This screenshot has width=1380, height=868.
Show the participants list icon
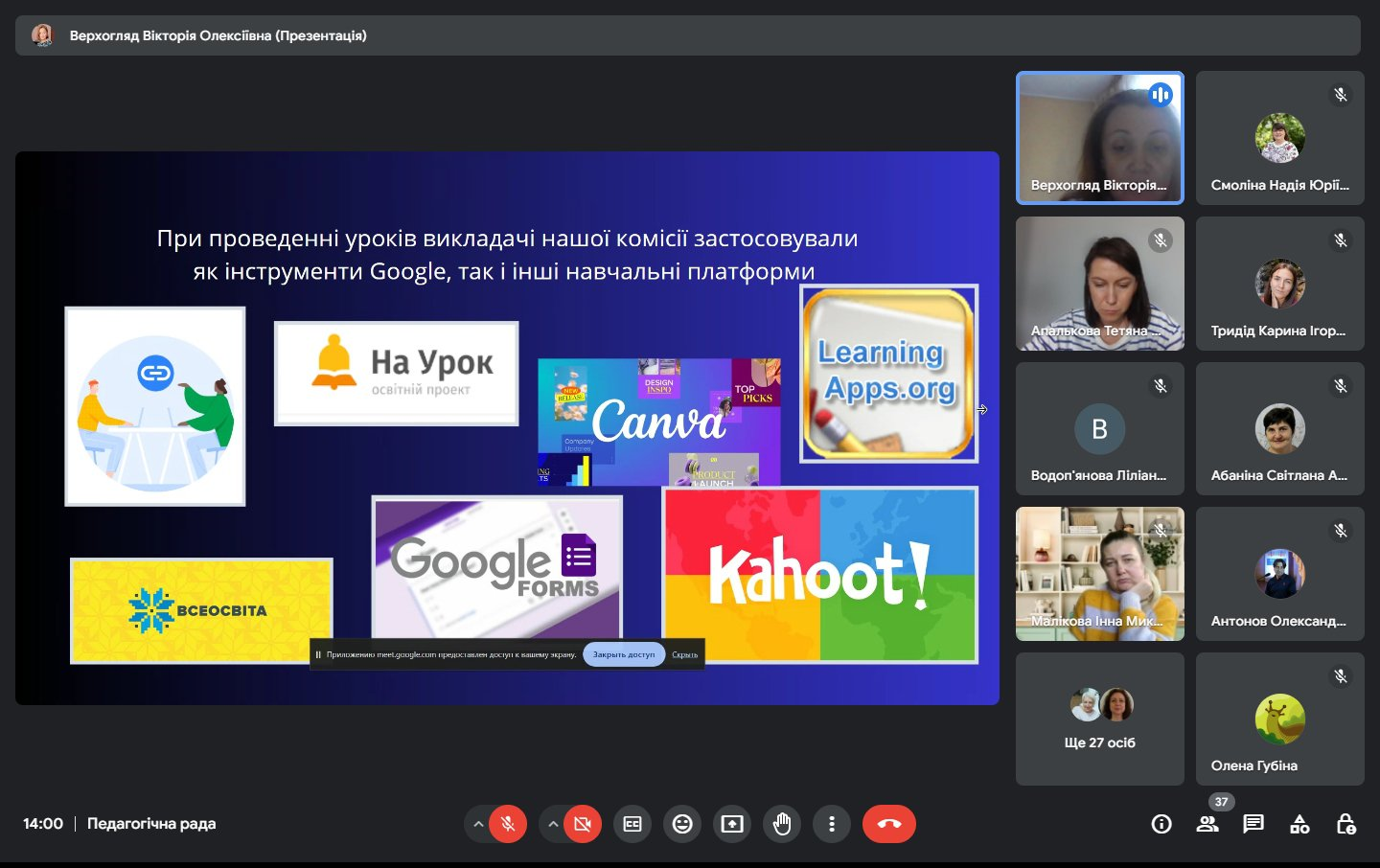pos(1207,824)
